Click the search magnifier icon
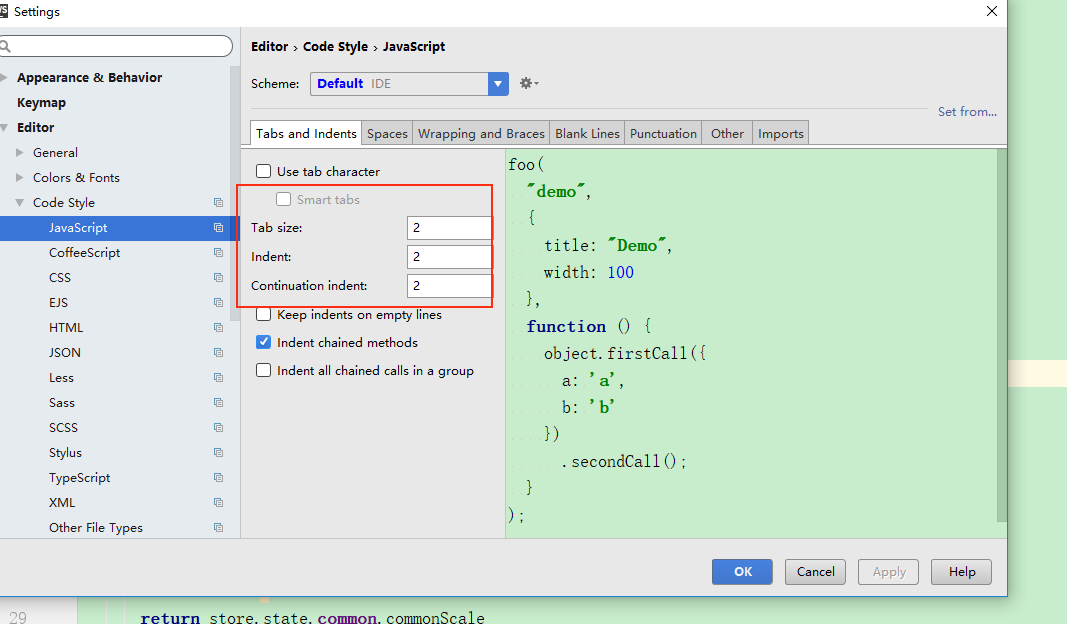Image resolution: width=1067 pixels, height=624 pixels. pyautogui.click(x=5, y=46)
